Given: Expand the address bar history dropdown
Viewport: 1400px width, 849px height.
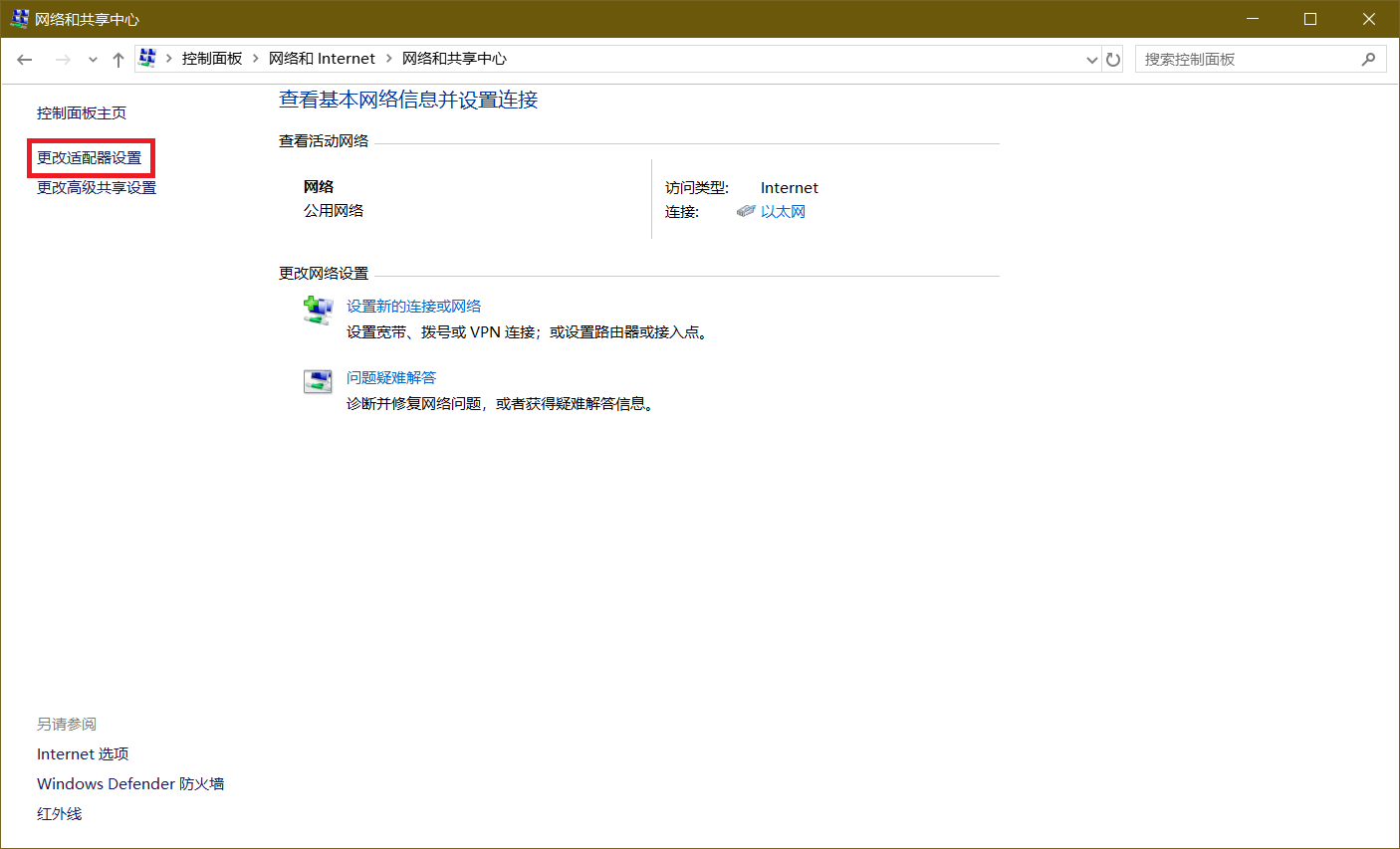Looking at the screenshot, I should 1091,60.
